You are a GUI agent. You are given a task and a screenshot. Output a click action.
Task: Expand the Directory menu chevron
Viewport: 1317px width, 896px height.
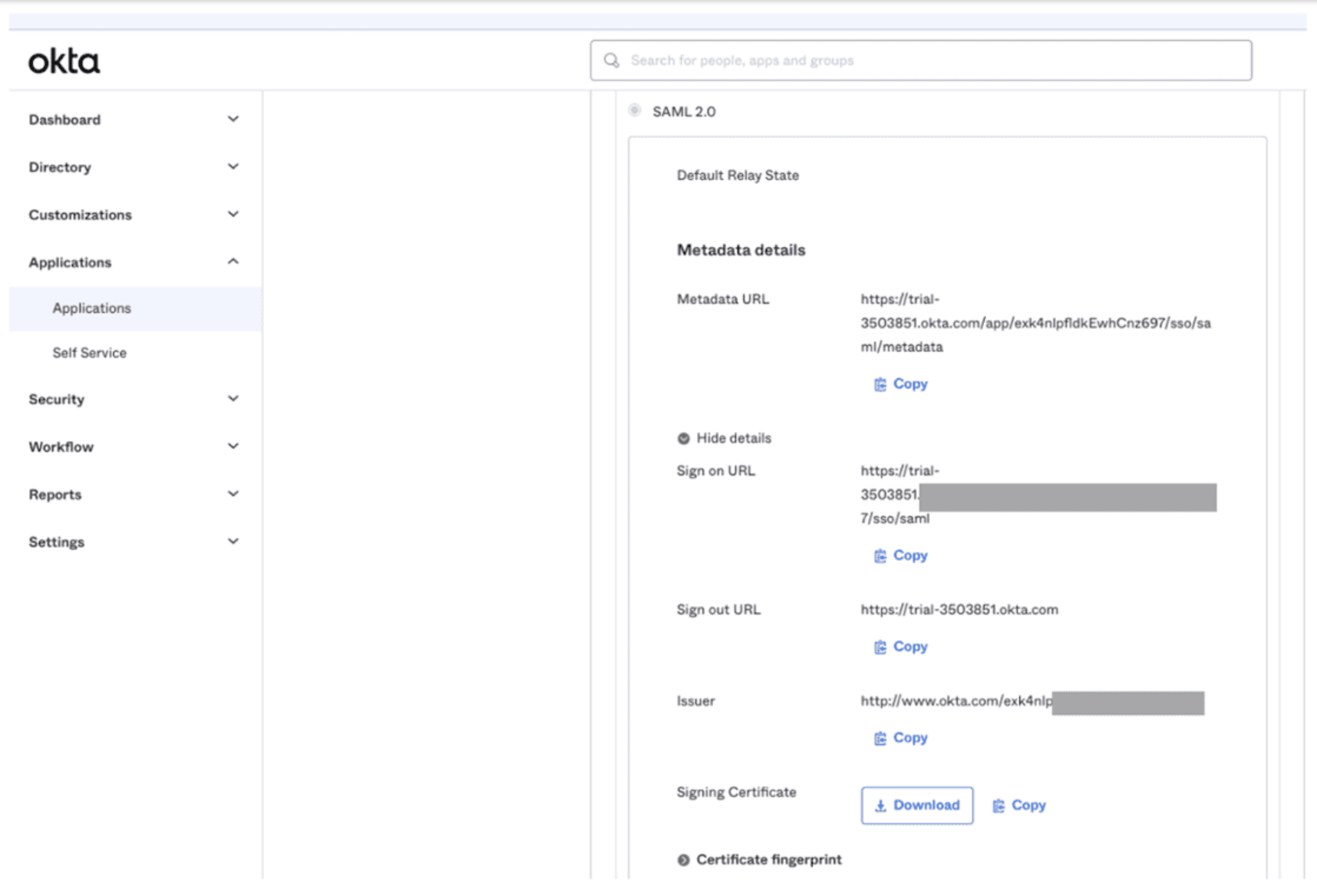click(x=233, y=166)
